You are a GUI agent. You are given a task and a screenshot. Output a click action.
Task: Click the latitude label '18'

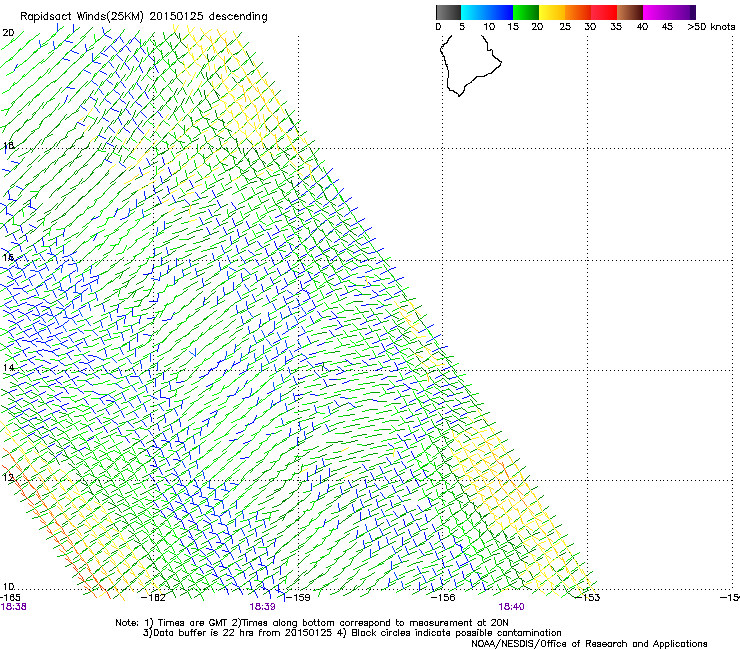pos(8,145)
